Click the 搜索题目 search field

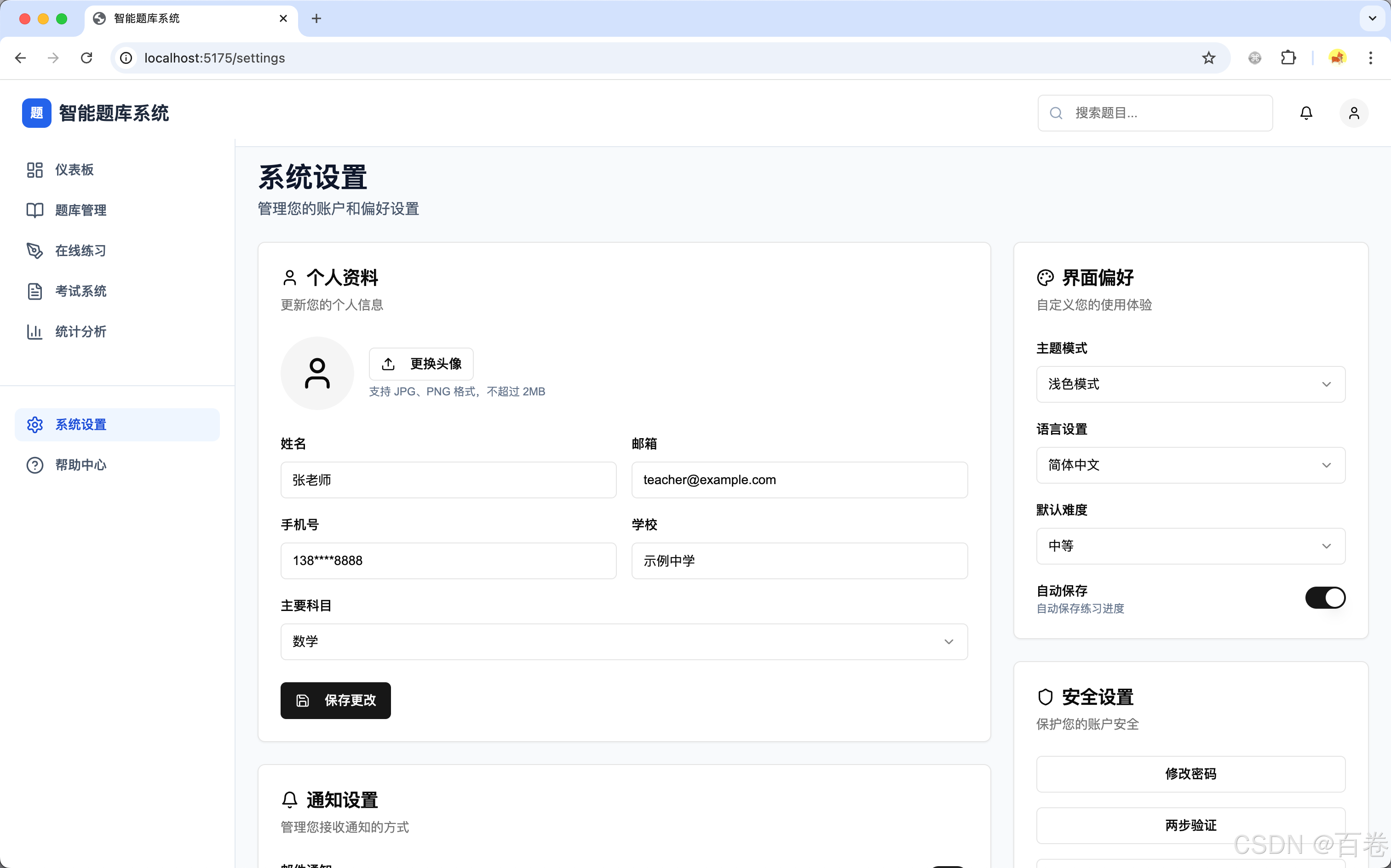point(1155,113)
